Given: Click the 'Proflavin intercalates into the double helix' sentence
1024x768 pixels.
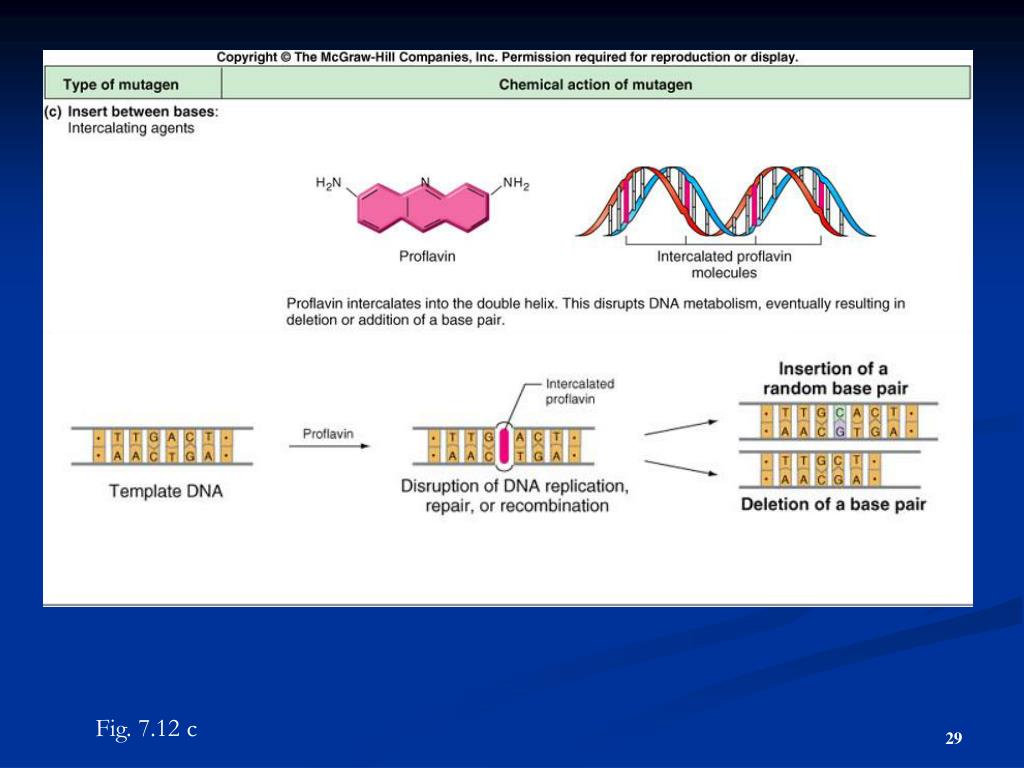Looking at the screenshot, I should pyautogui.click(x=596, y=312).
